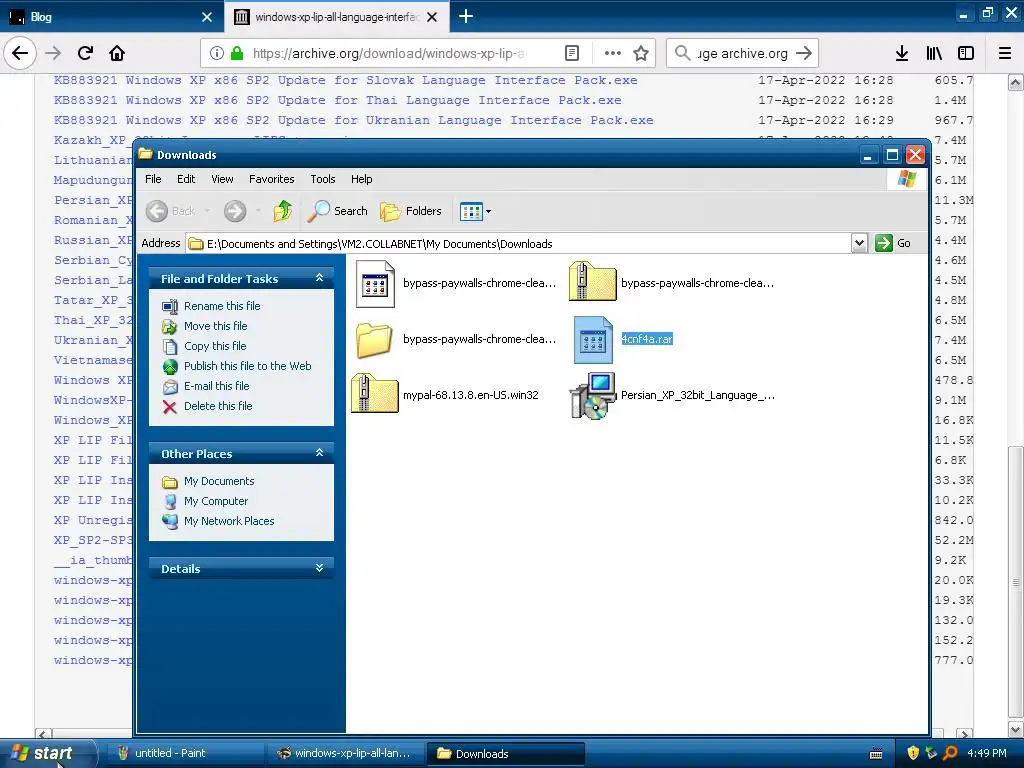Click the 4cnf4a.rar file name label

point(647,339)
